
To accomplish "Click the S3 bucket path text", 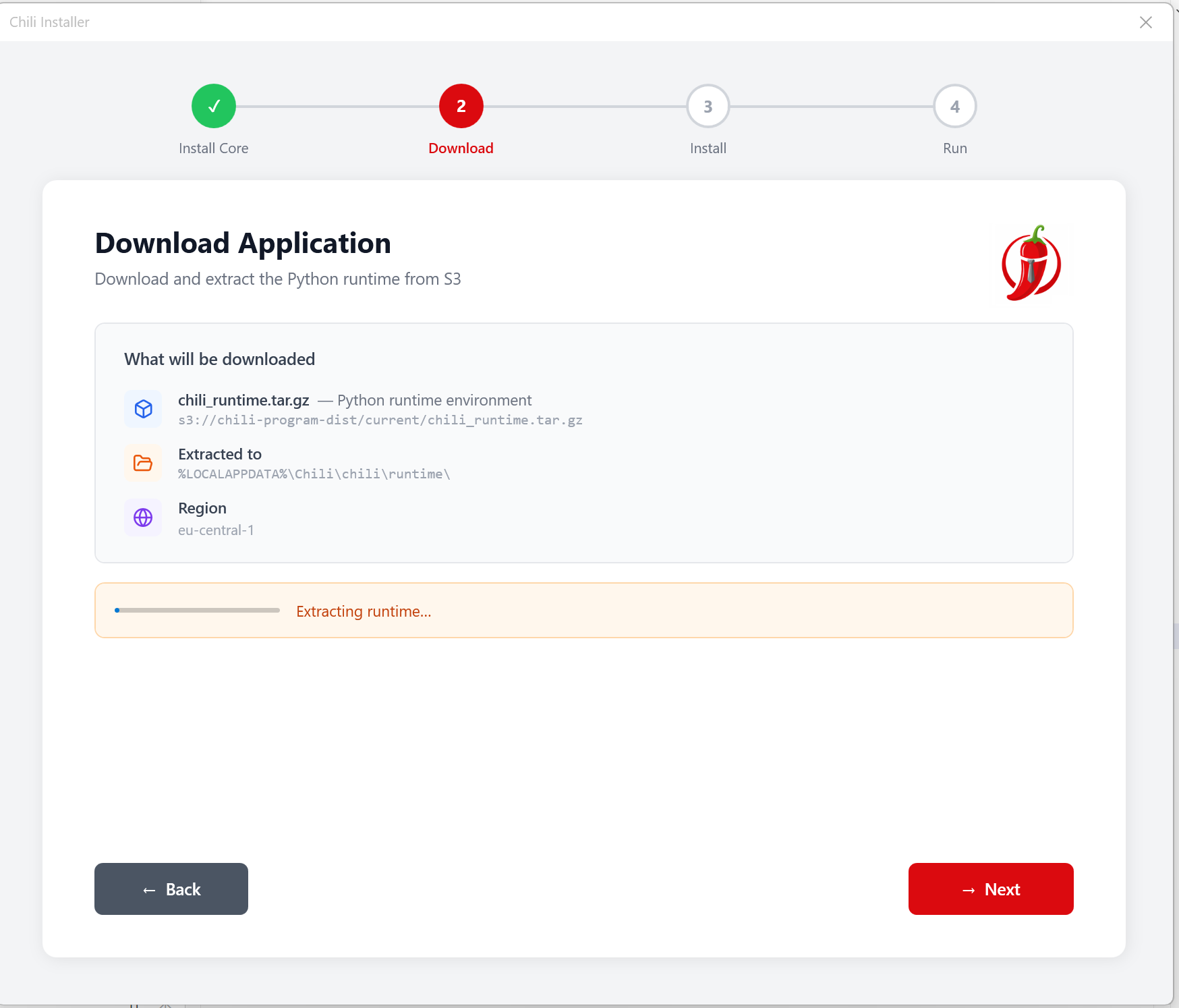I will coord(380,420).
